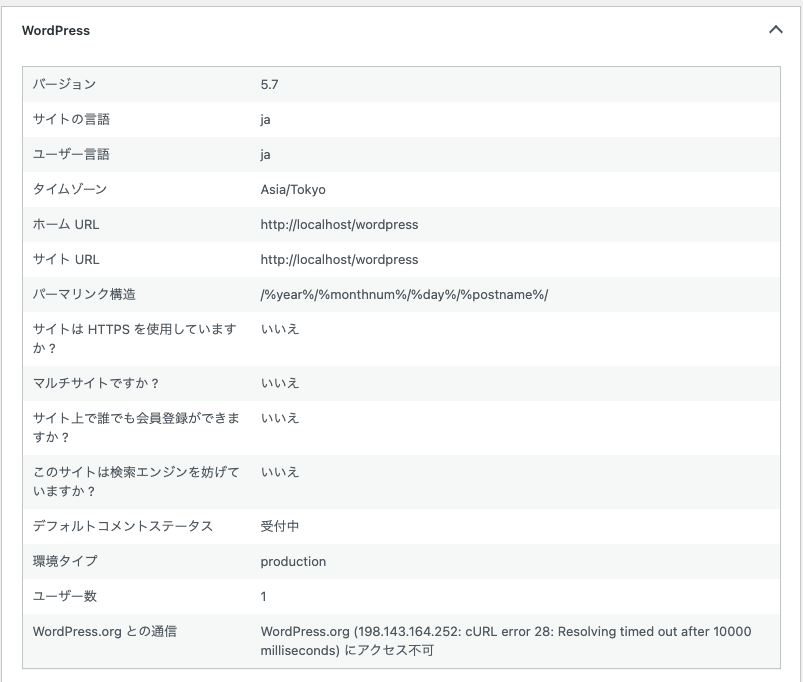Viewport: 803px width, 682px height.
Task: Click the サイト URL label
Action: click(x=66, y=259)
